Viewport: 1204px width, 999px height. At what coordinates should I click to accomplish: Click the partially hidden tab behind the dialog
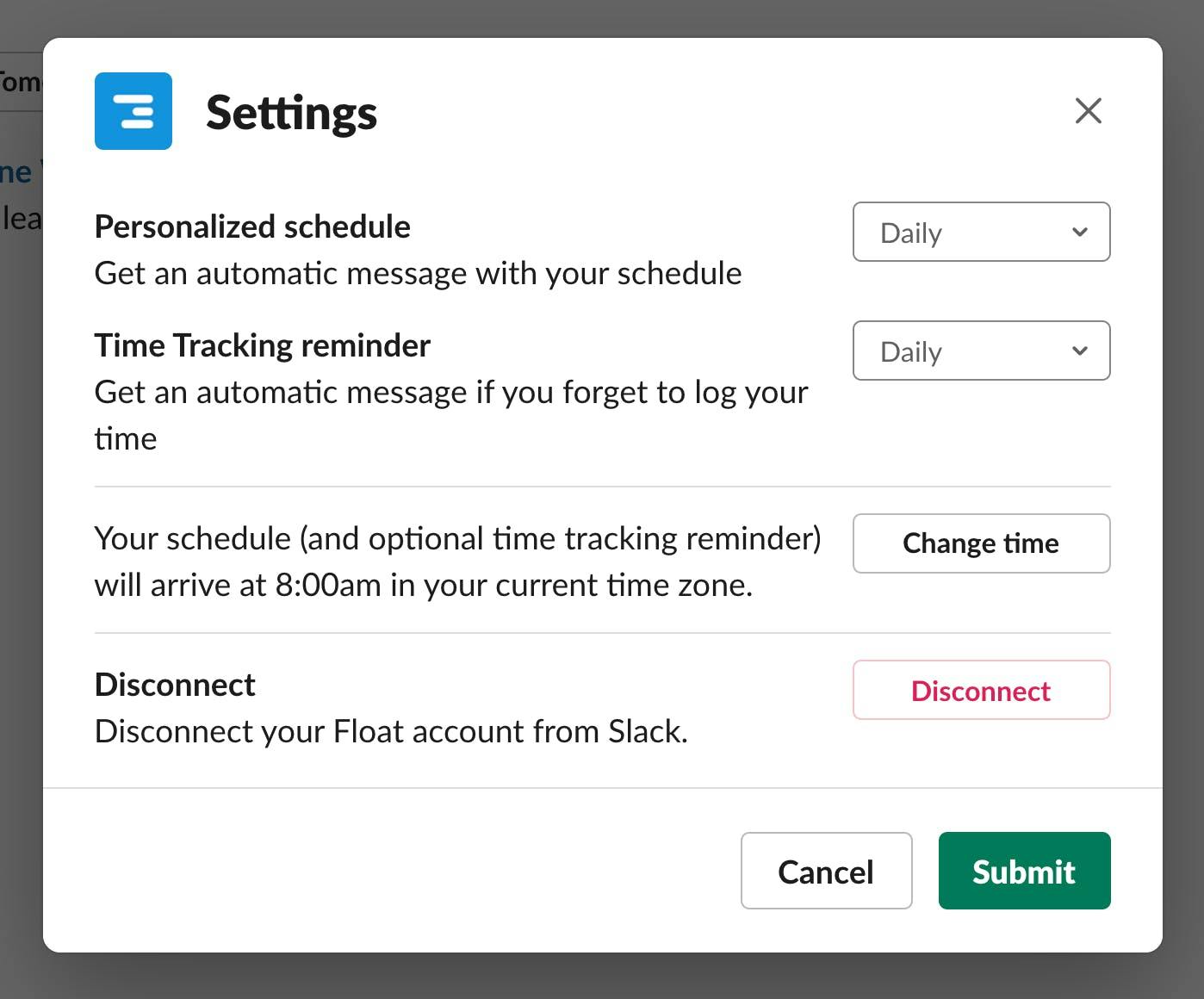21,83
